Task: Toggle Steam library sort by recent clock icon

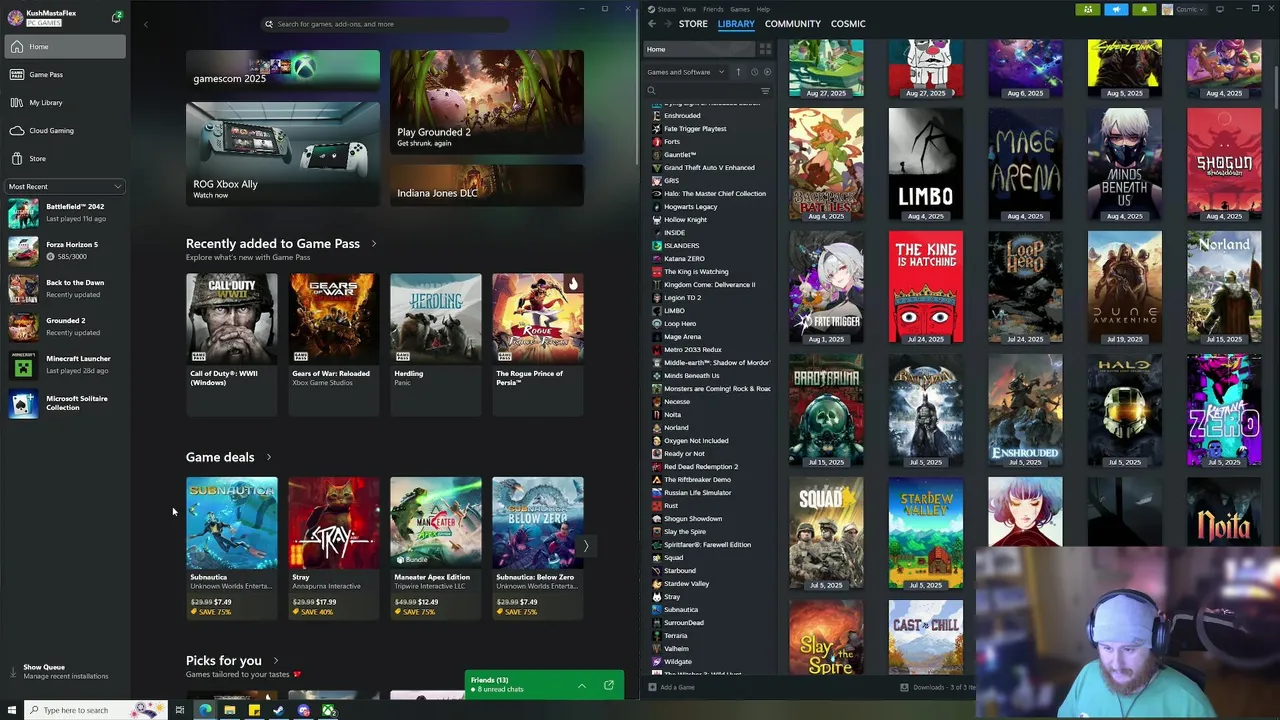Action: click(755, 72)
